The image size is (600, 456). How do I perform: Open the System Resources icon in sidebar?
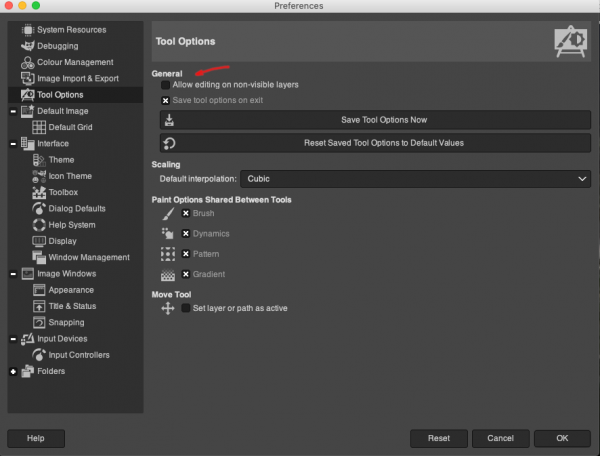point(28,30)
